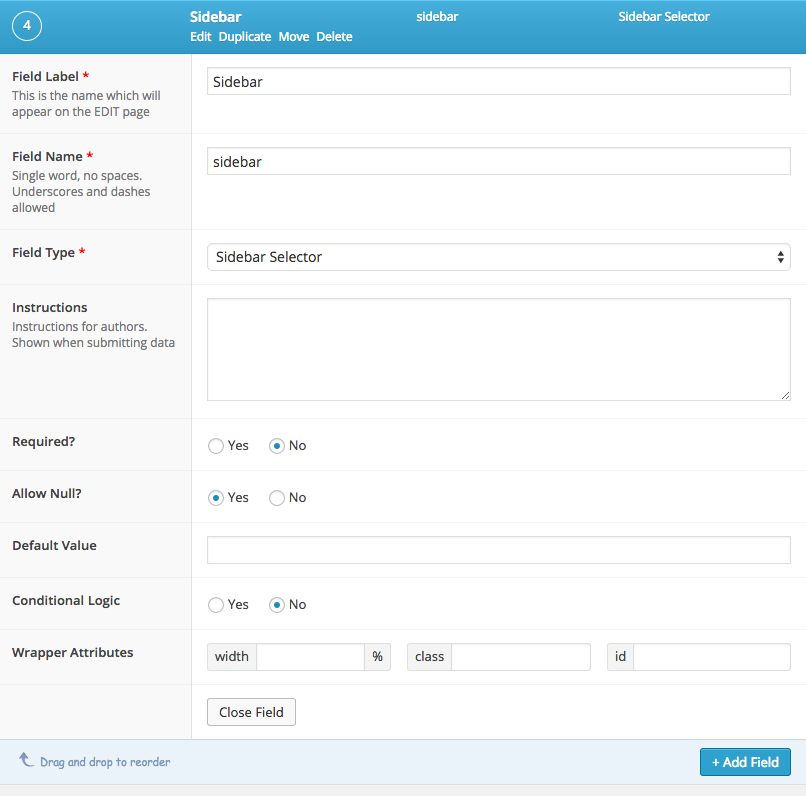Focus the Default Value text box

498,550
